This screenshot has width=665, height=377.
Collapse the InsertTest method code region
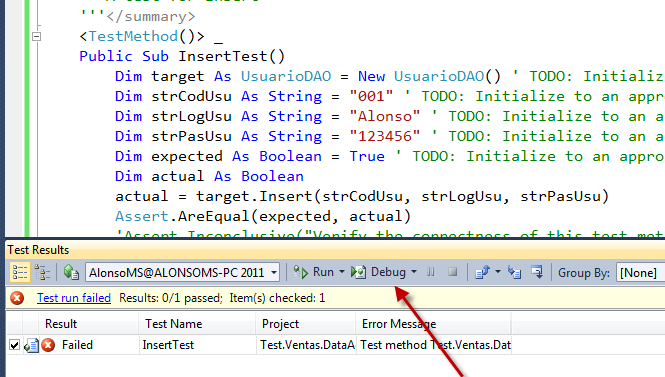[x=36, y=36]
